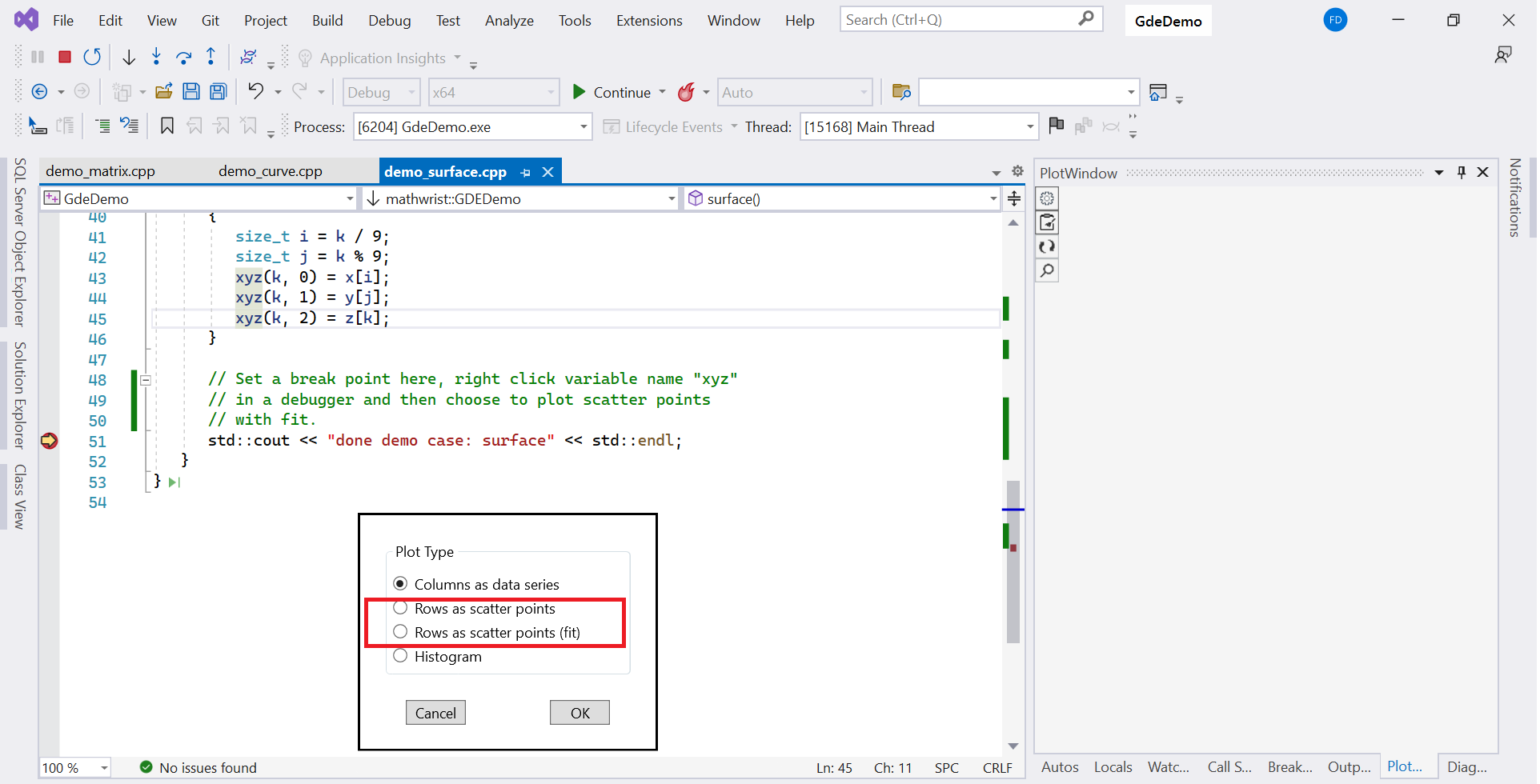Switch to the Locals tab
1540x784 pixels.
(1113, 767)
